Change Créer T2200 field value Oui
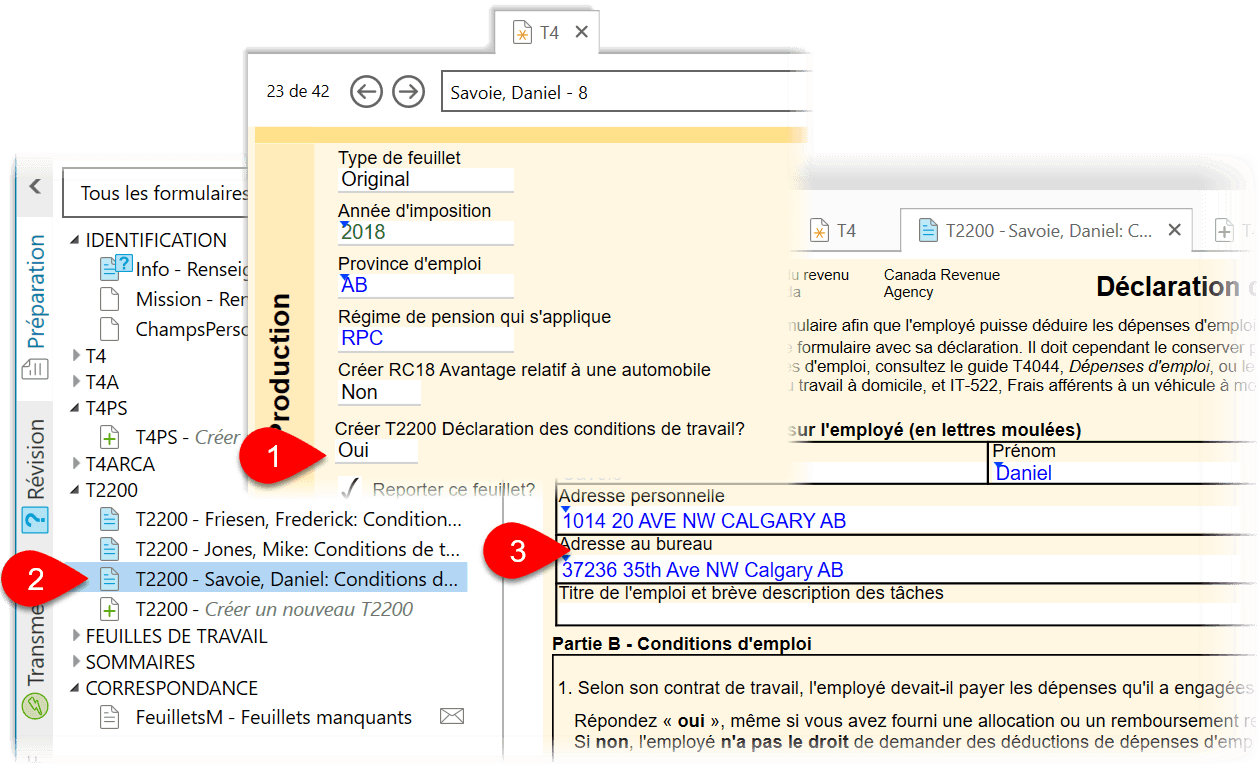Image resolution: width=1260 pixels, height=769 pixels. tap(377, 451)
